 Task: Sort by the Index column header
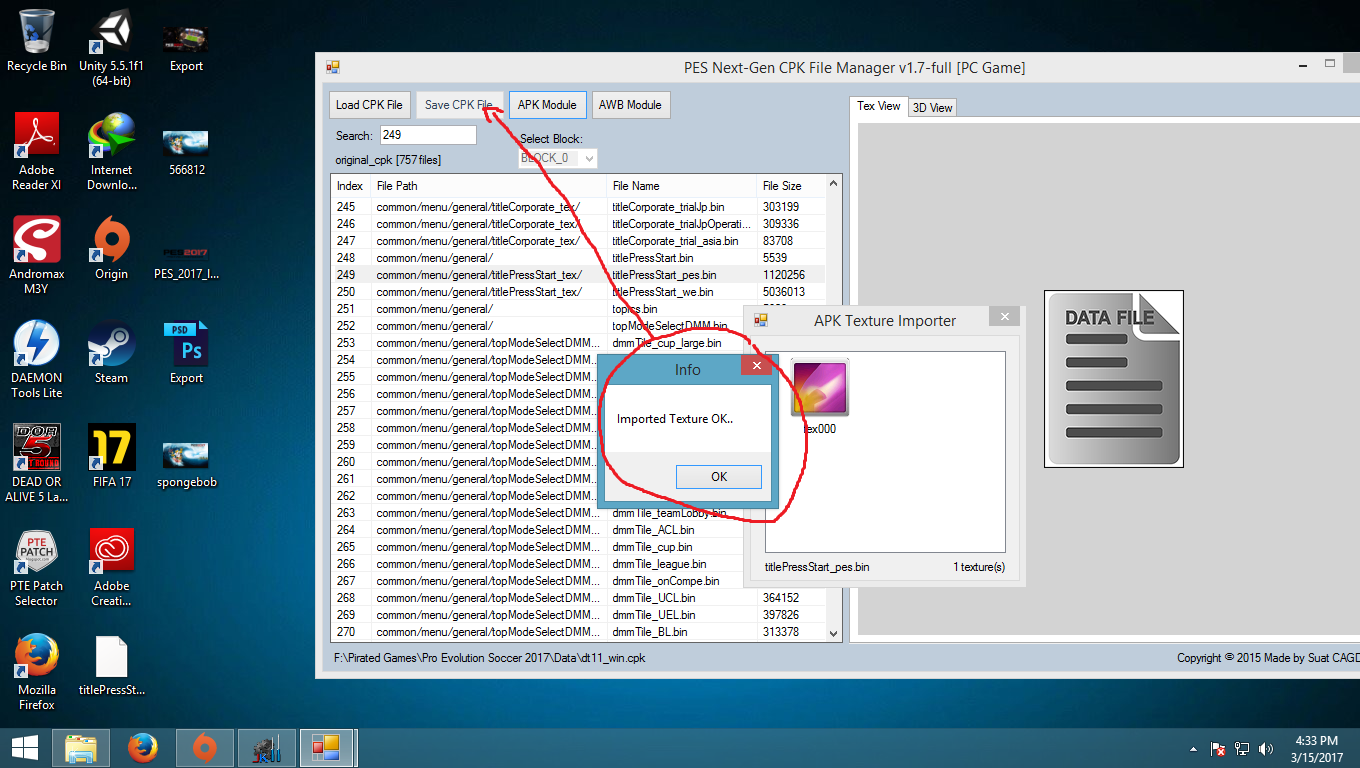coord(350,186)
